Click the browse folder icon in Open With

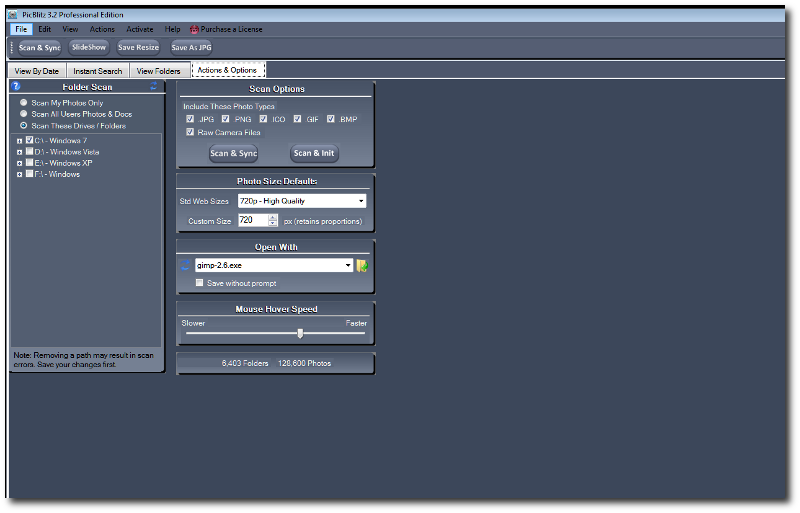pyautogui.click(x=362, y=265)
